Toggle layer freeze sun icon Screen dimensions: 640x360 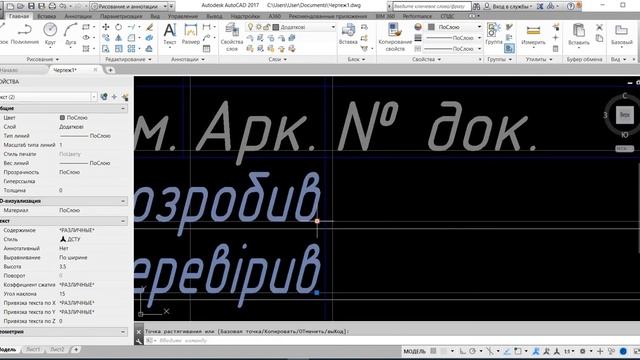[x=258, y=27]
